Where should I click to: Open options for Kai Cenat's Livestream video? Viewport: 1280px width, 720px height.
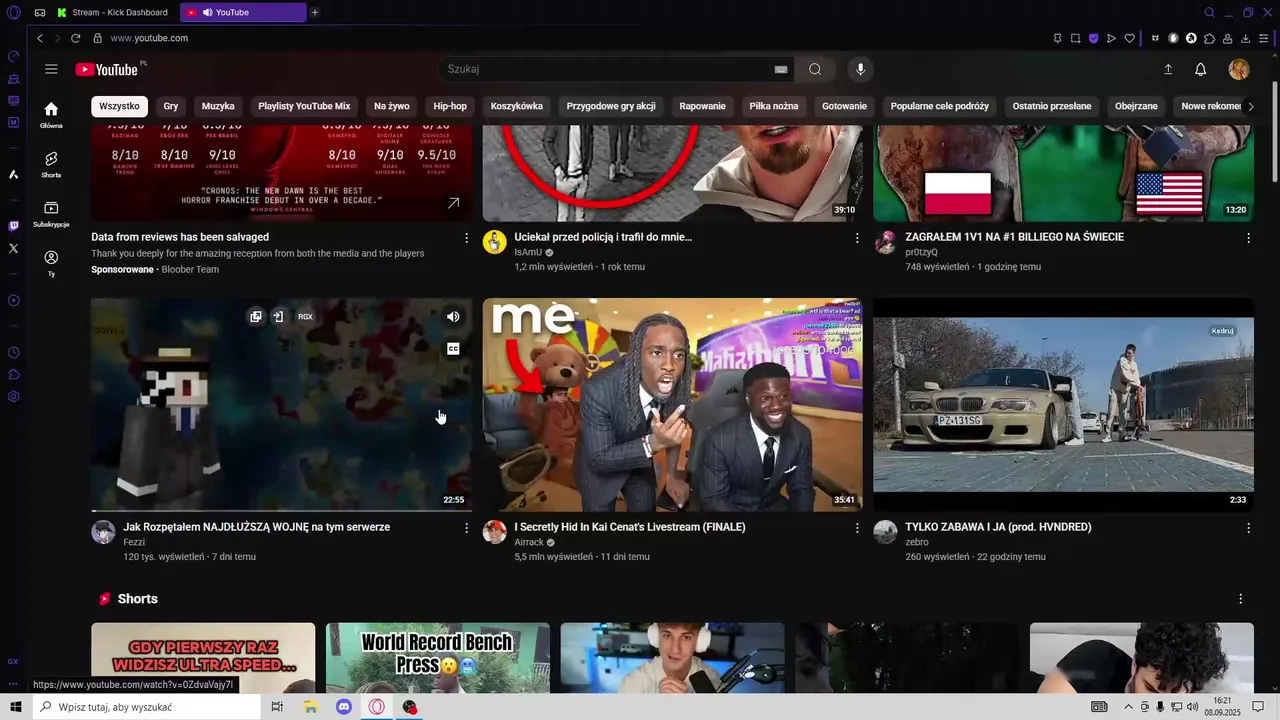coord(857,528)
